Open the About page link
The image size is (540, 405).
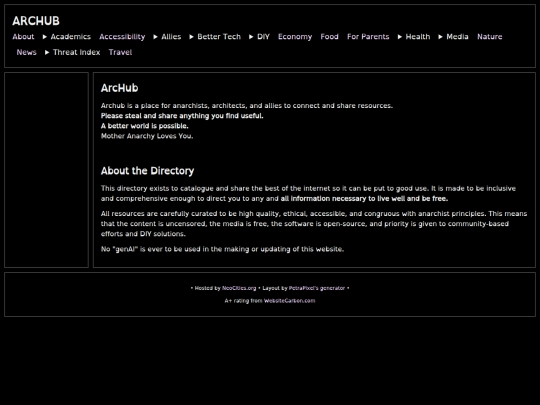tap(23, 37)
